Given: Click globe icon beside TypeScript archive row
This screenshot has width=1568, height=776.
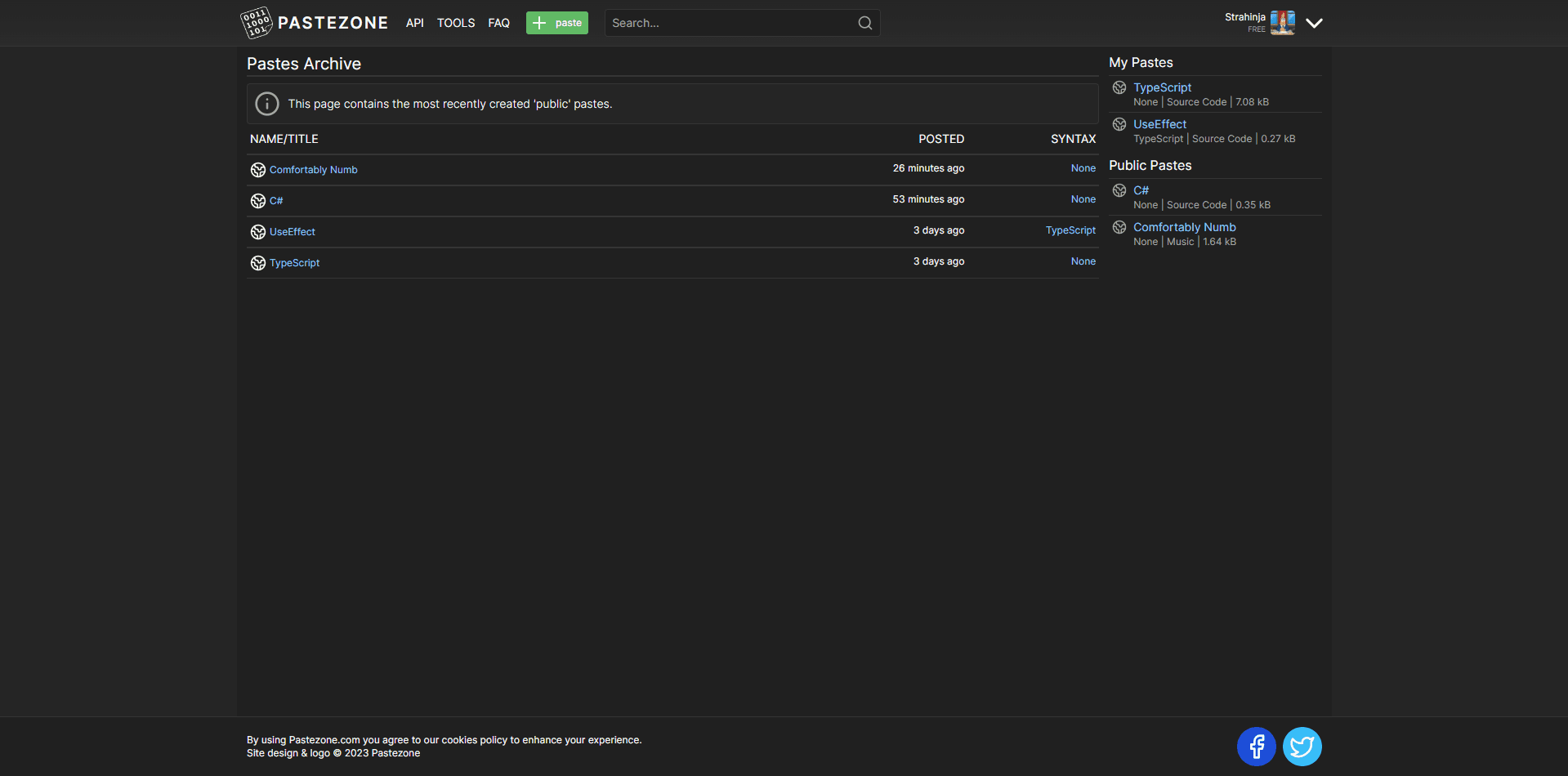Looking at the screenshot, I should (258, 263).
